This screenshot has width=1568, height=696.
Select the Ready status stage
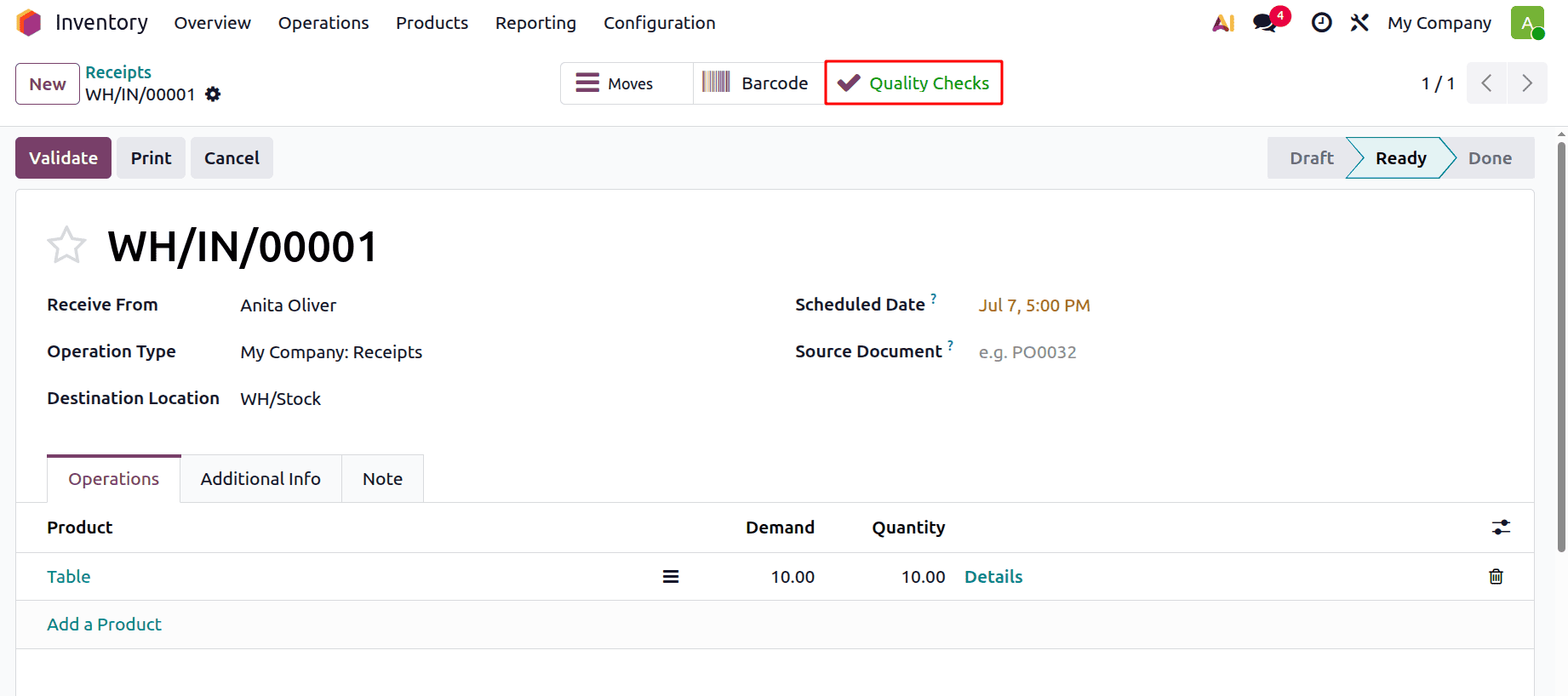(1400, 158)
